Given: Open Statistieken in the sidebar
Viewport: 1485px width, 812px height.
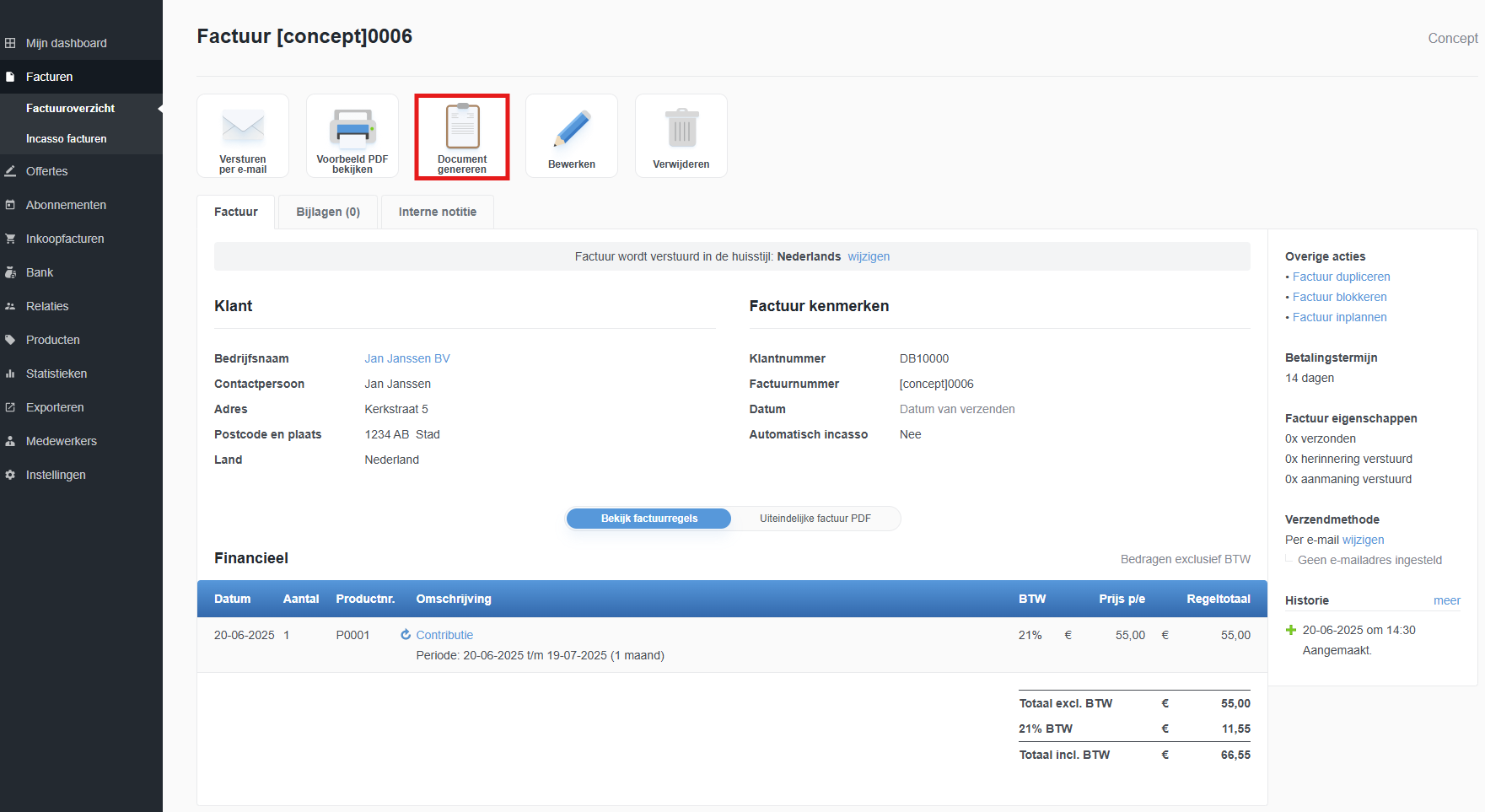Looking at the screenshot, I should click(56, 374).
